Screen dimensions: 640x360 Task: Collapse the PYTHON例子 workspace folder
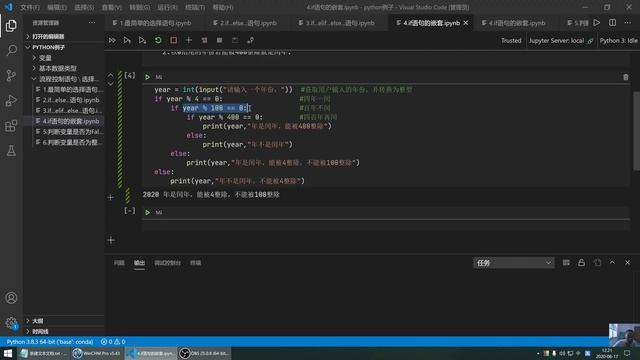[64, 47]
